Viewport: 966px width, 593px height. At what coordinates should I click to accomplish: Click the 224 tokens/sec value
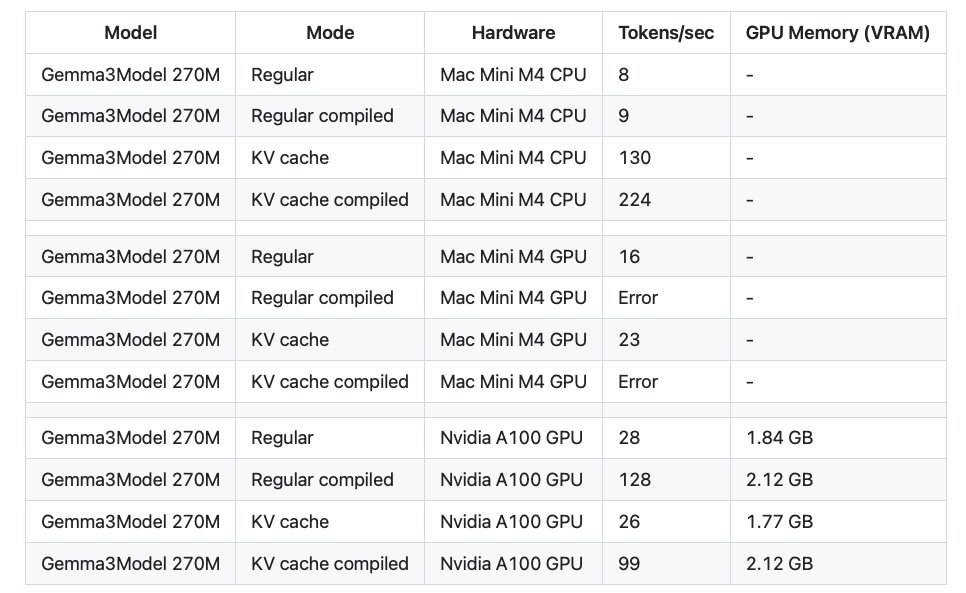(x=635, y=200)
